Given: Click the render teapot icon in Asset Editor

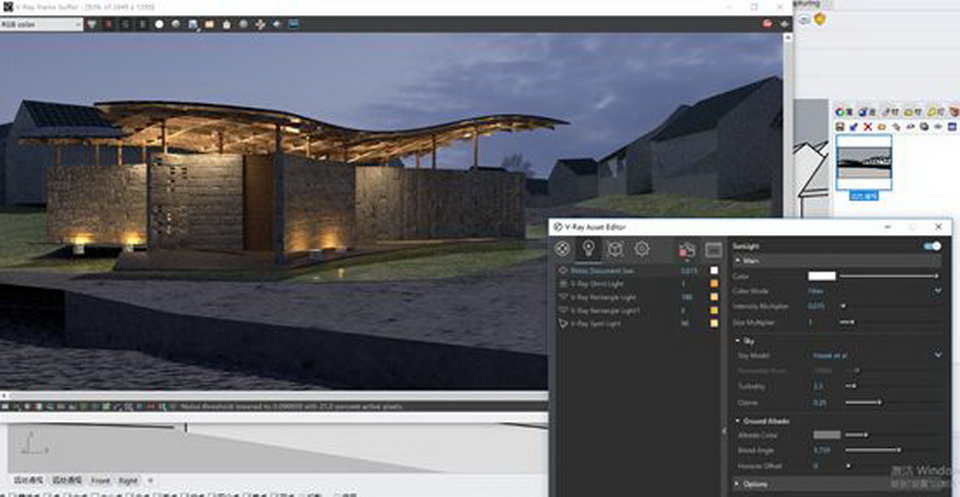Looking at the screenshot, I should 687,249.
